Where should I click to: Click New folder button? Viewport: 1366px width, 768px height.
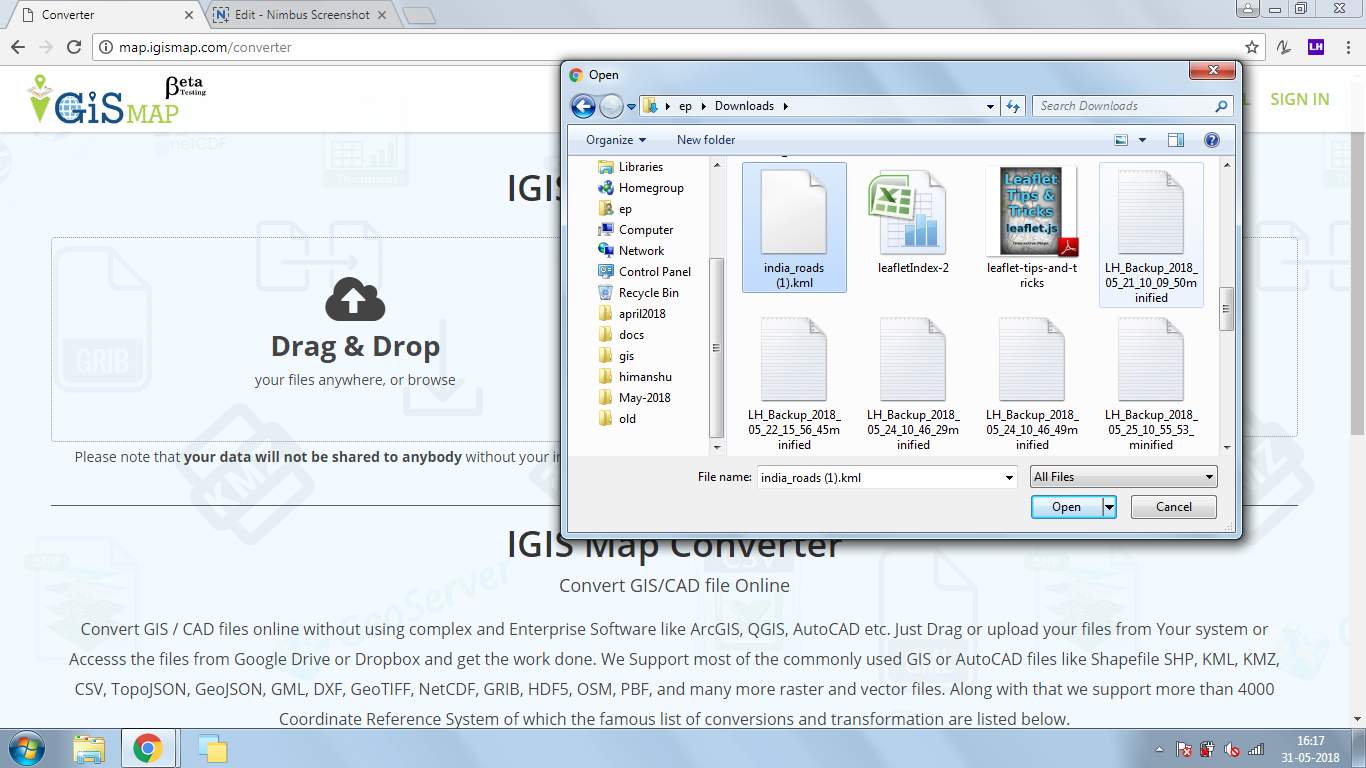(706, 140)
